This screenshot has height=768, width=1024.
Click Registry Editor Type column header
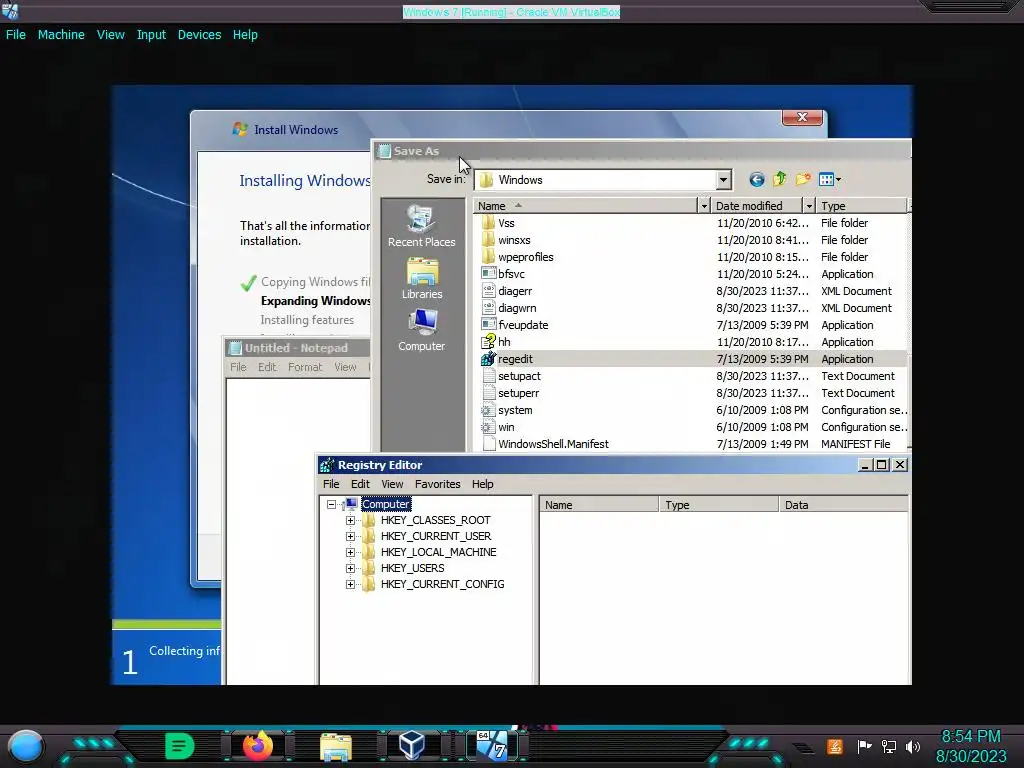(x=719, y=505)
